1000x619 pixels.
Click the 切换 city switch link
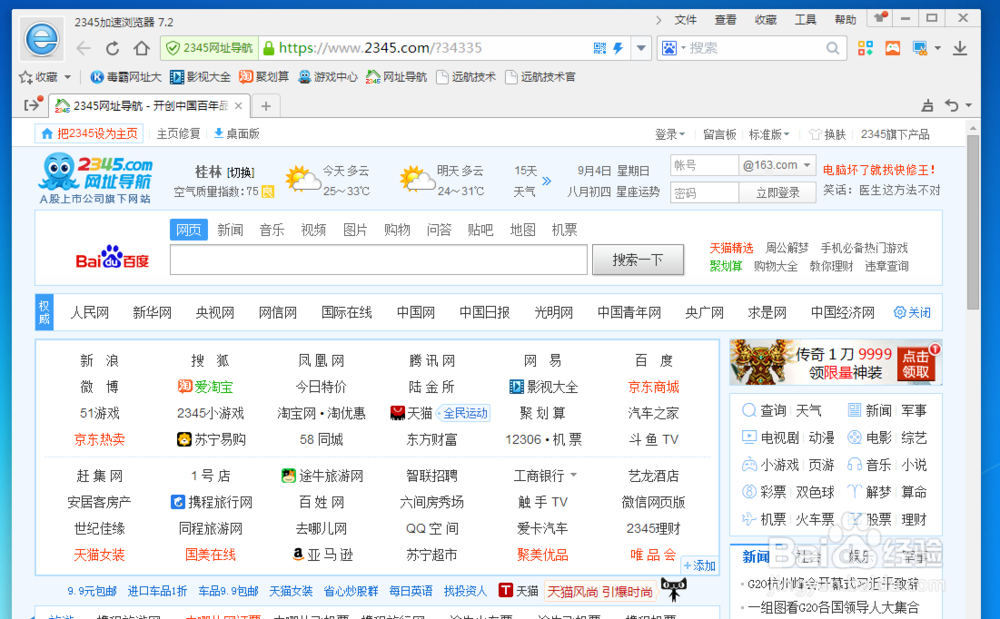[241, 173]
